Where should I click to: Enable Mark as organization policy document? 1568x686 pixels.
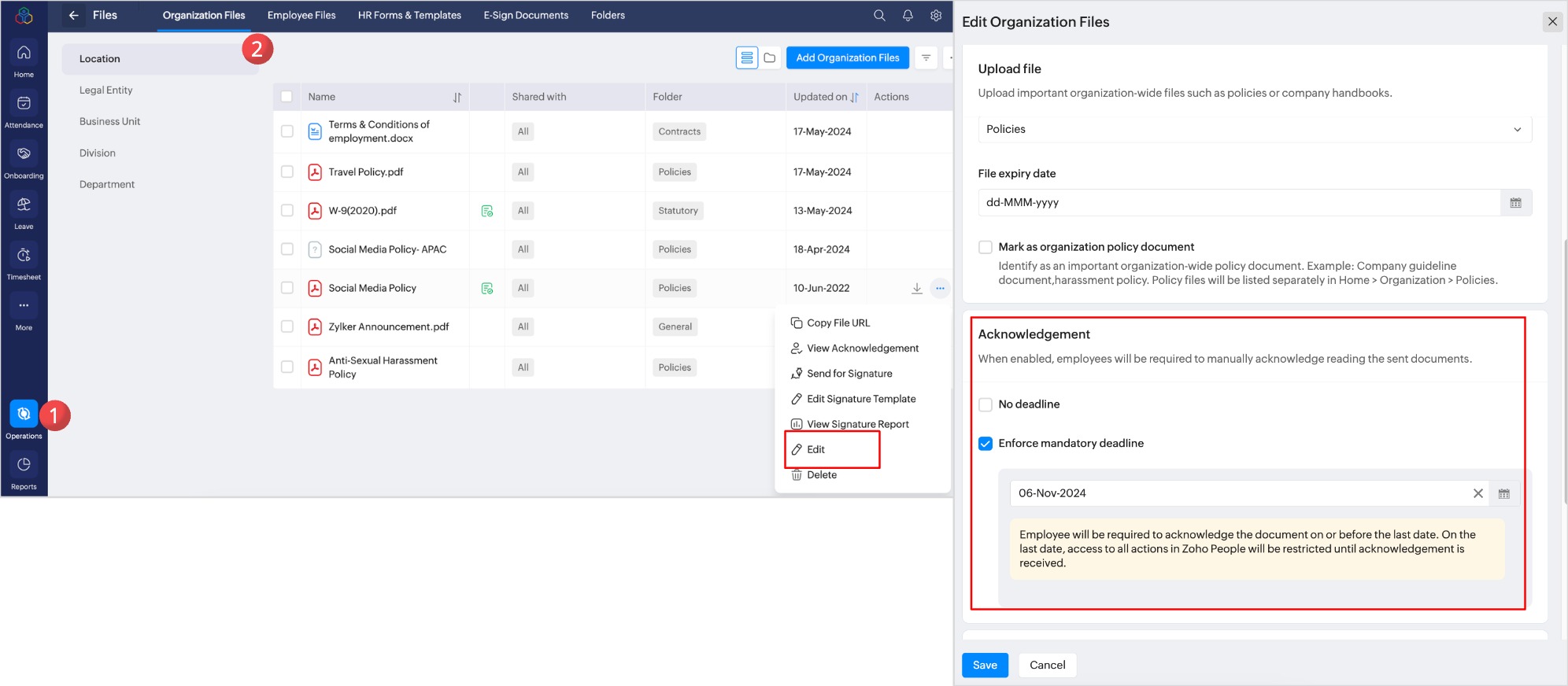pos(986,247)
